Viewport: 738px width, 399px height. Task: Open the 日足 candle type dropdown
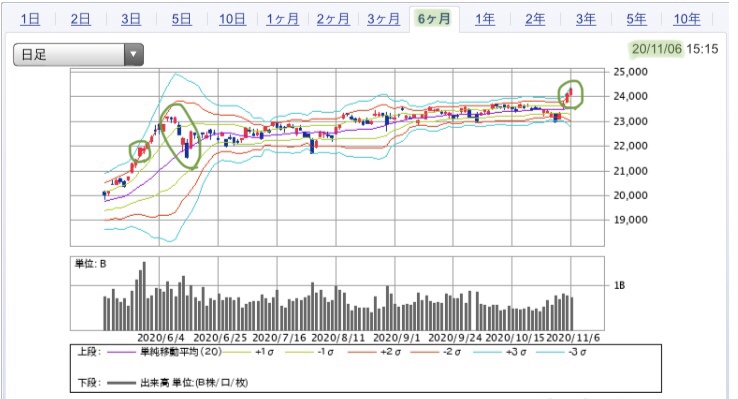(78, 55)
